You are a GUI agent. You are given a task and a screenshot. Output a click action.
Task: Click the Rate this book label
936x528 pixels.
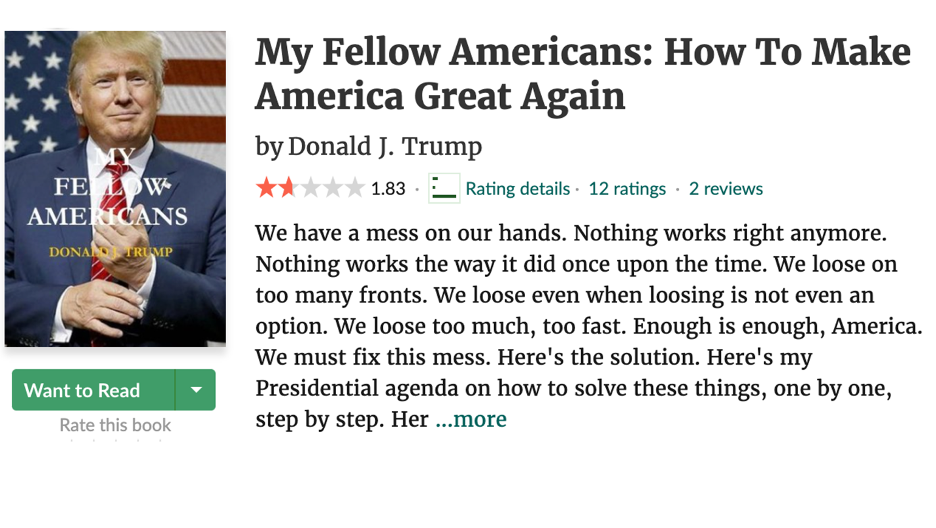point(115,425)
